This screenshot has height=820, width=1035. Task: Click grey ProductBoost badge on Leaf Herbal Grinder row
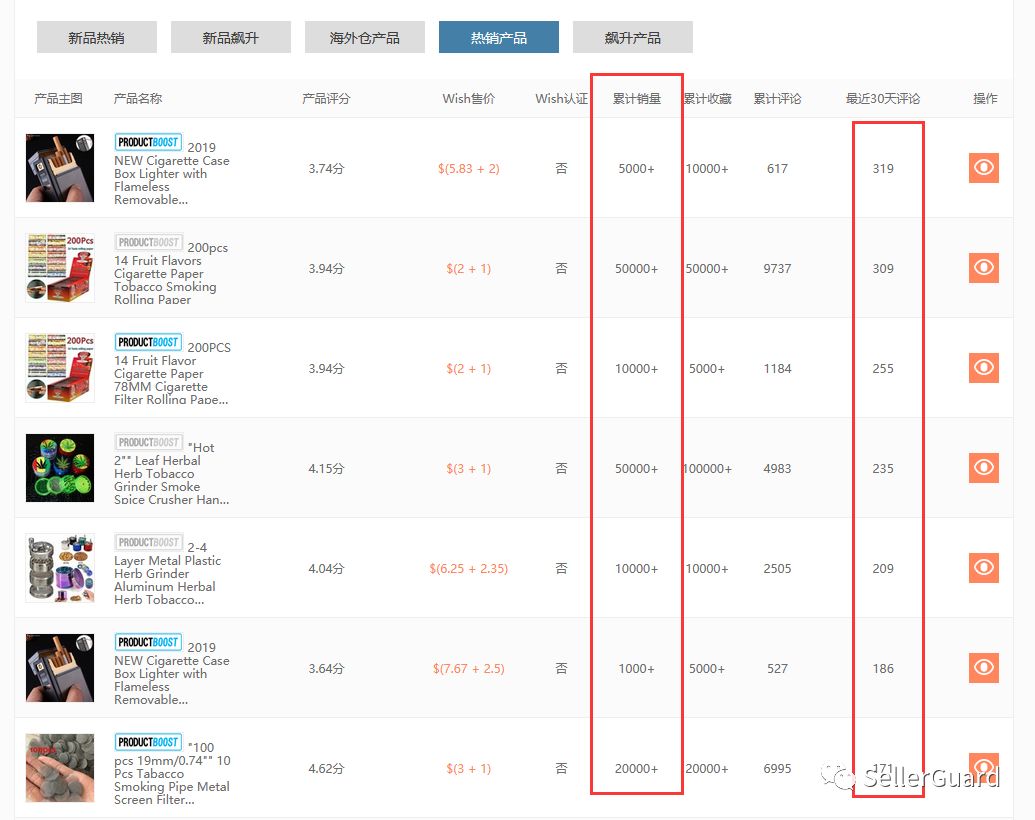[149, 442]
